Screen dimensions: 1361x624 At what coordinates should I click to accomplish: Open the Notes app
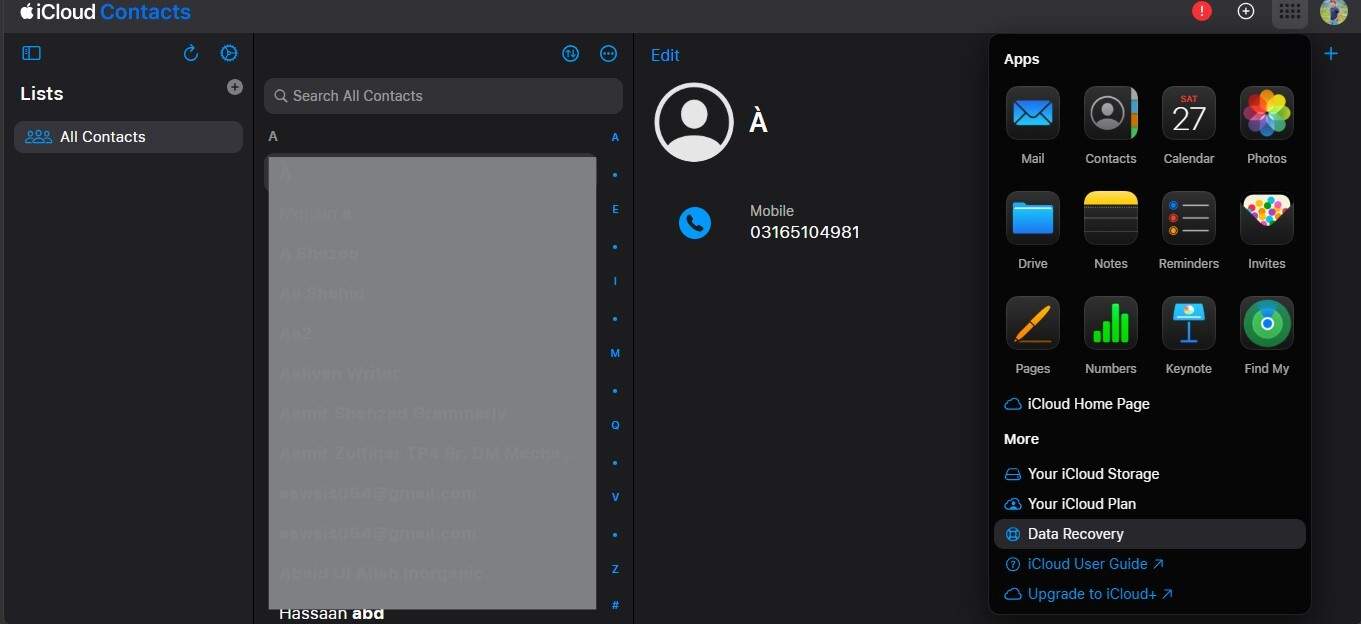[1110, 218]
